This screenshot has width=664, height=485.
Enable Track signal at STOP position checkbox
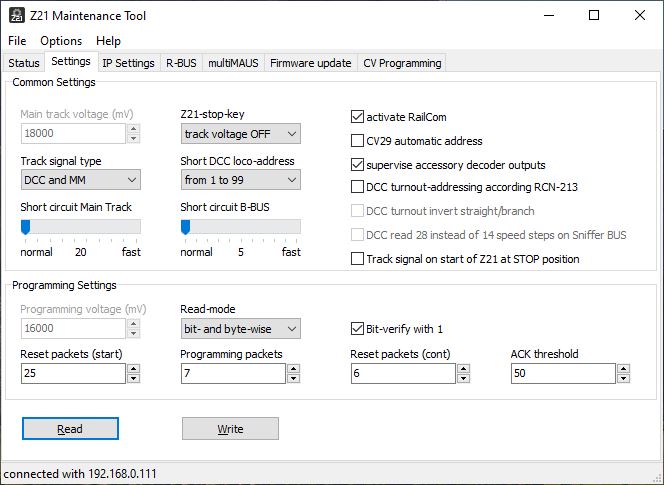[358, 259]
